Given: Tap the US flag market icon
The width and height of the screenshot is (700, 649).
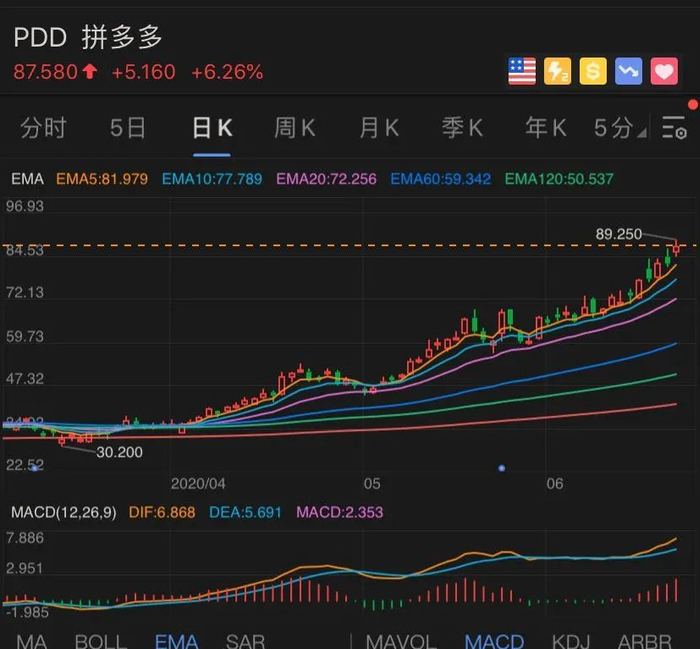Looking at the screenshot, I should click(x=522, y=71).
